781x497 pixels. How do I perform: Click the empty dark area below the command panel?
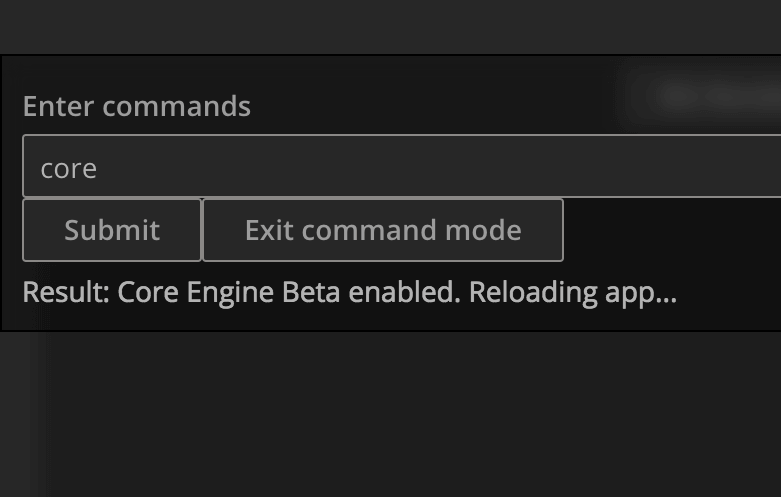pos(390,414)
